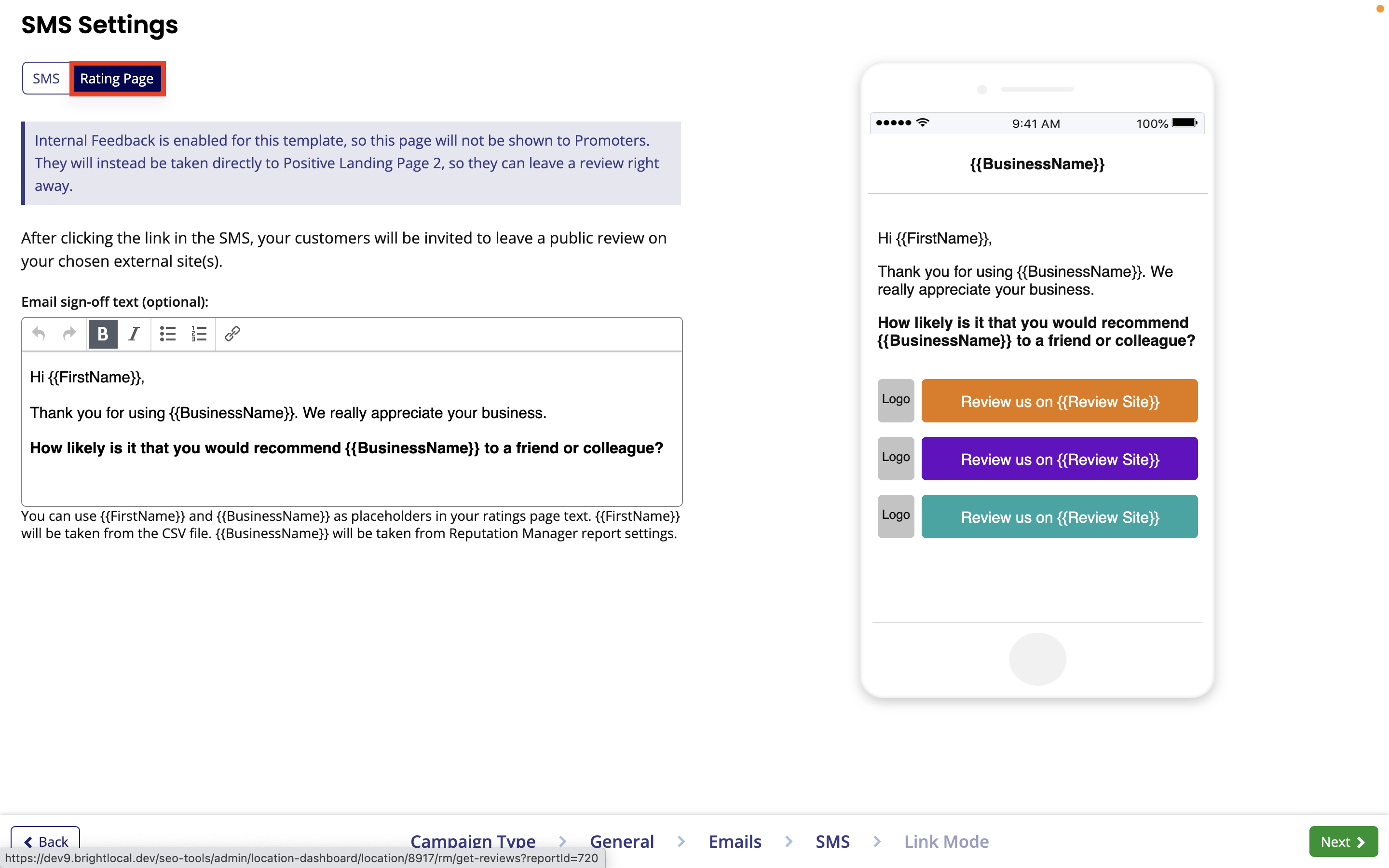Click the redo arrow in the editor toolbar
Image resolution: width=1389 pixels, height=868 pixels.
coord(69,334)
